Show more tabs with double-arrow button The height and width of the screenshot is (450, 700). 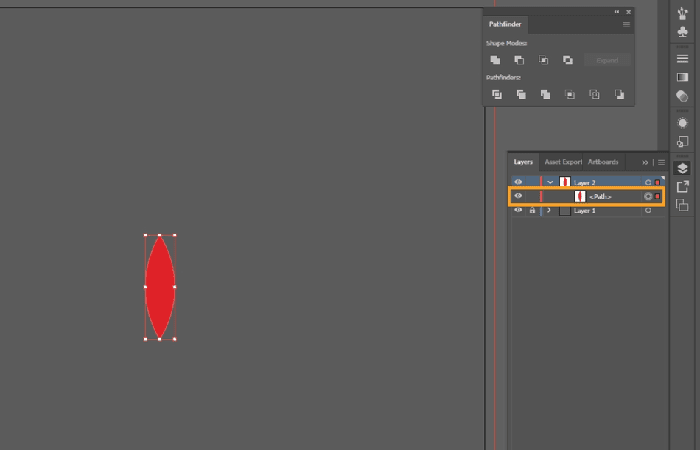point(645,162)
